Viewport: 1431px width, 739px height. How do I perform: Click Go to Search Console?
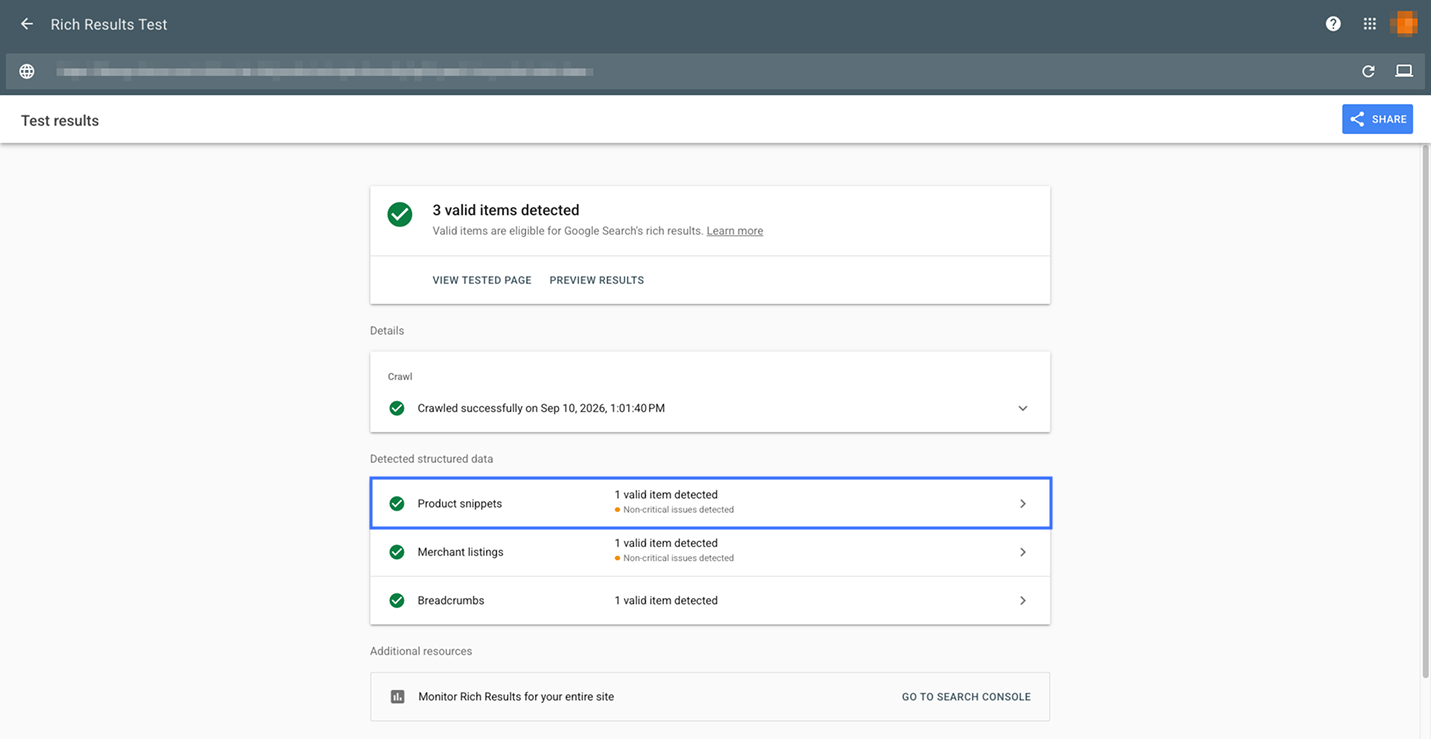pyautogui.click(x=966, y=697)
